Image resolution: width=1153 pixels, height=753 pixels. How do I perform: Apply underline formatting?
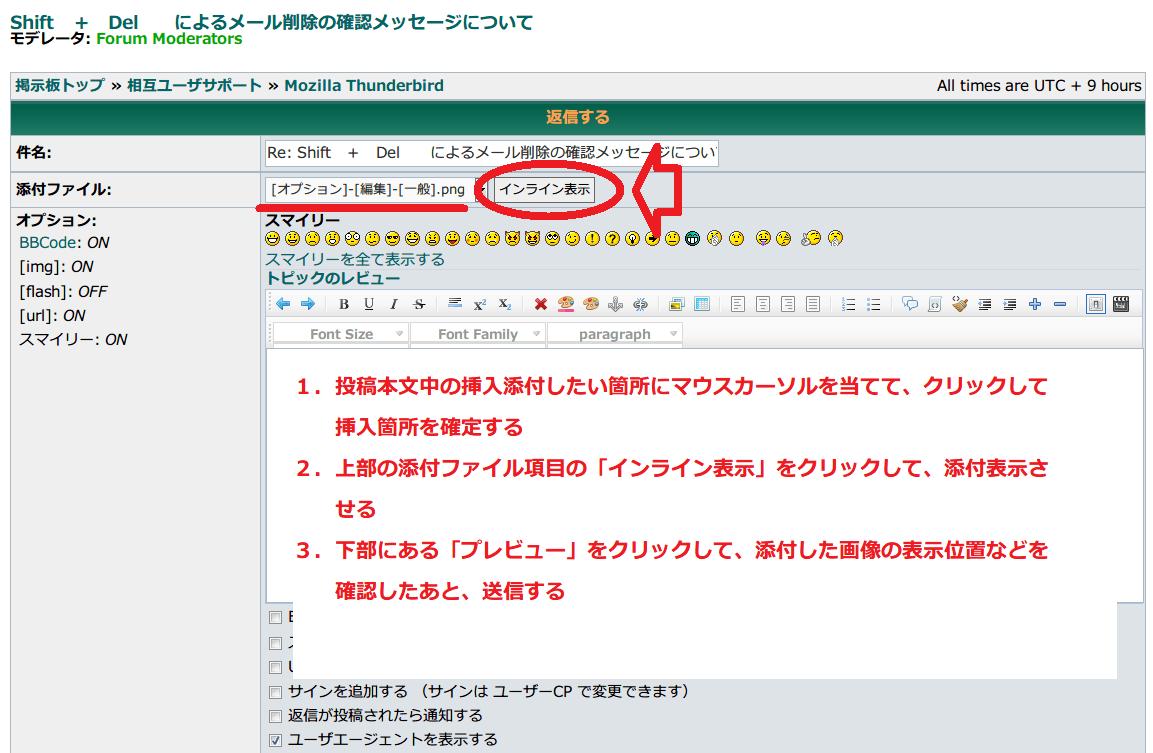(x=369, y=304)
